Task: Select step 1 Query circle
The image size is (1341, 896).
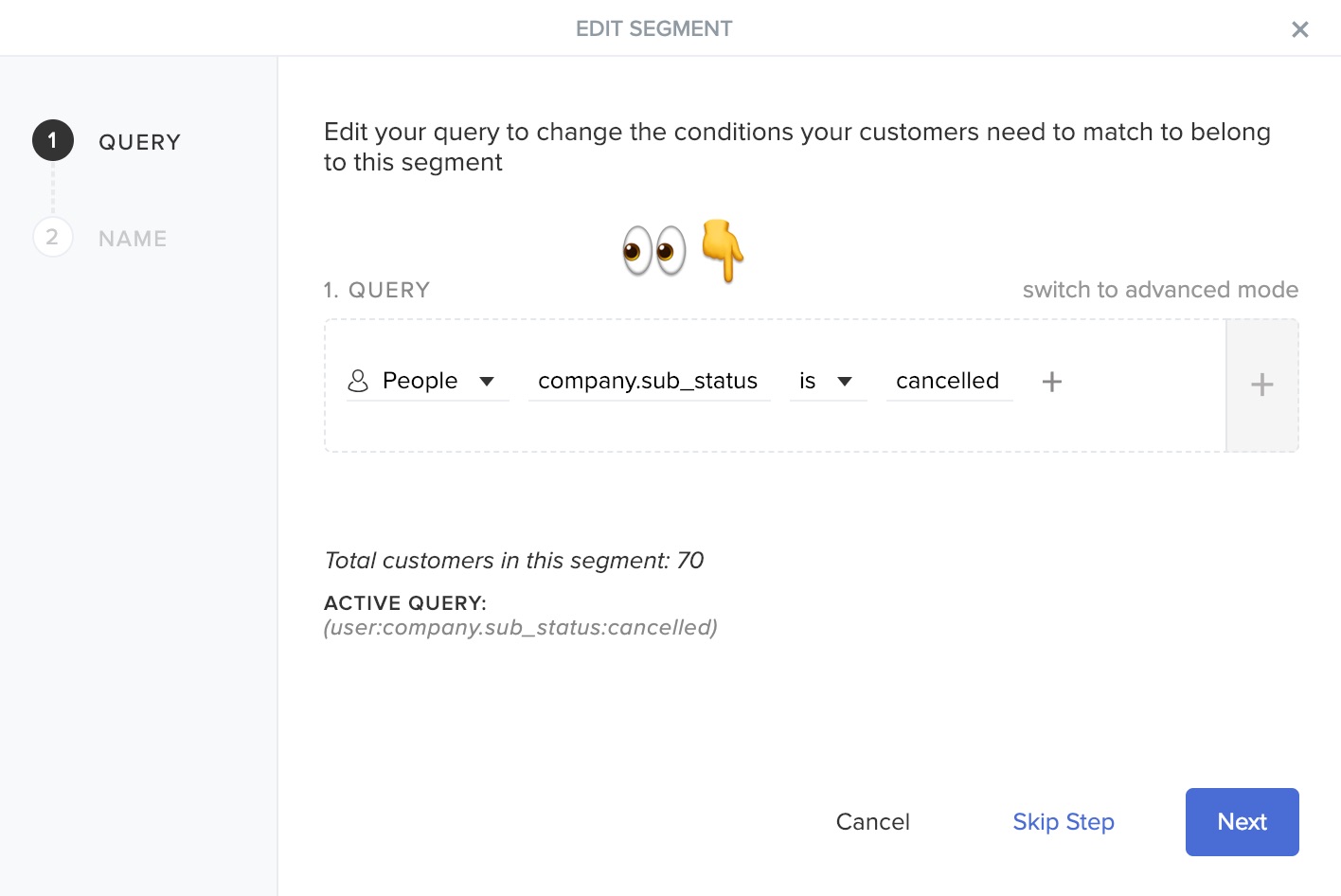Action: (53, 140)
